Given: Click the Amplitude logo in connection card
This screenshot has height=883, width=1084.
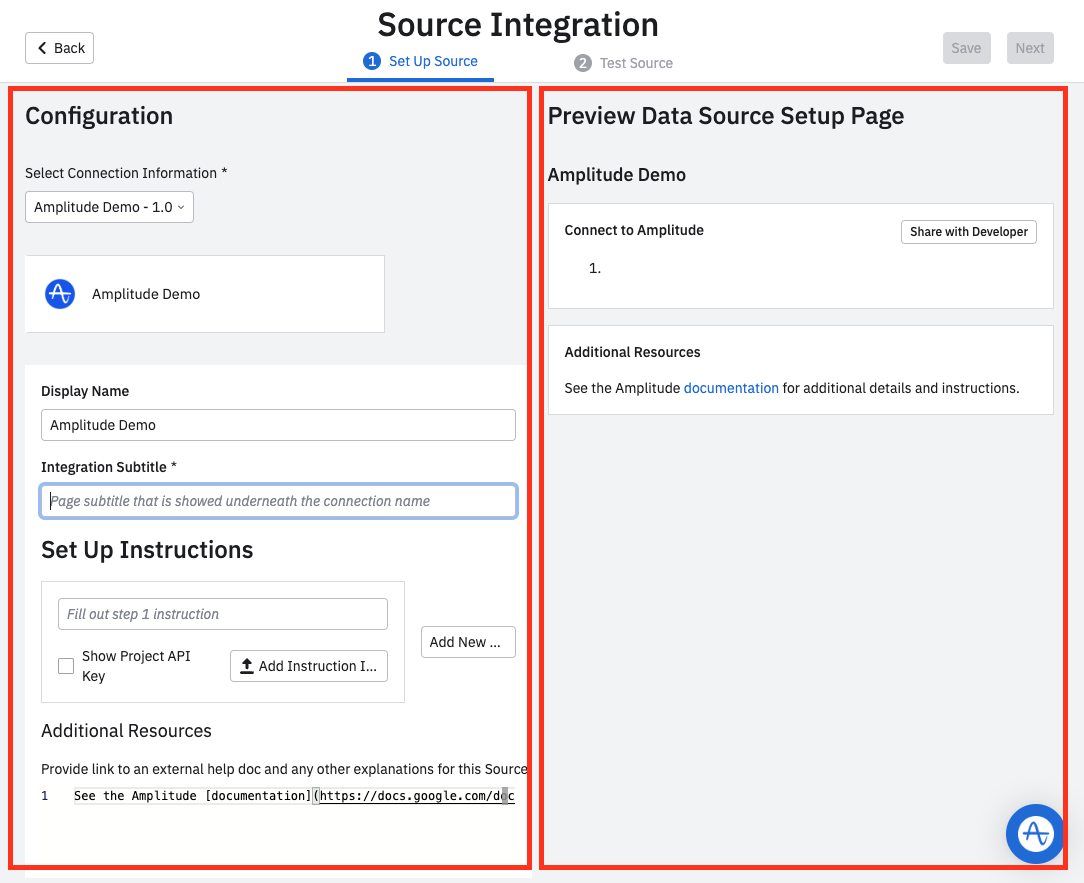Looking at the screenshot, I should [60, 294].
